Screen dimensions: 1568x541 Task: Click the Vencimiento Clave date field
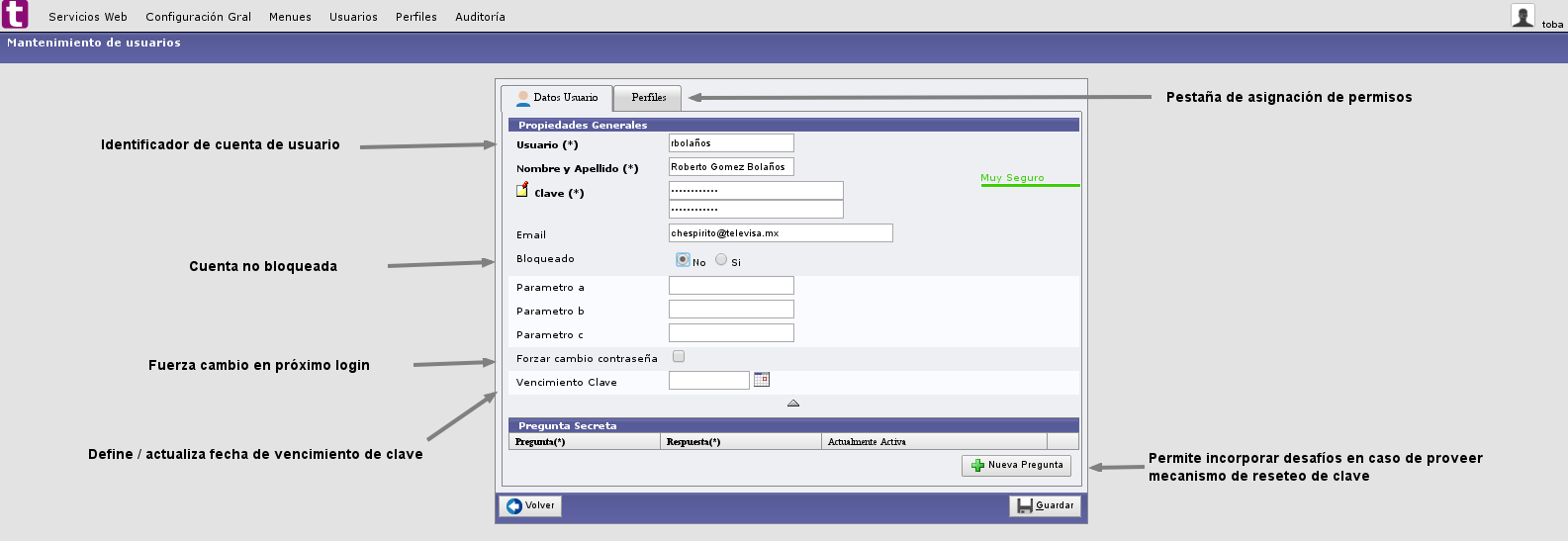(709, 380)
